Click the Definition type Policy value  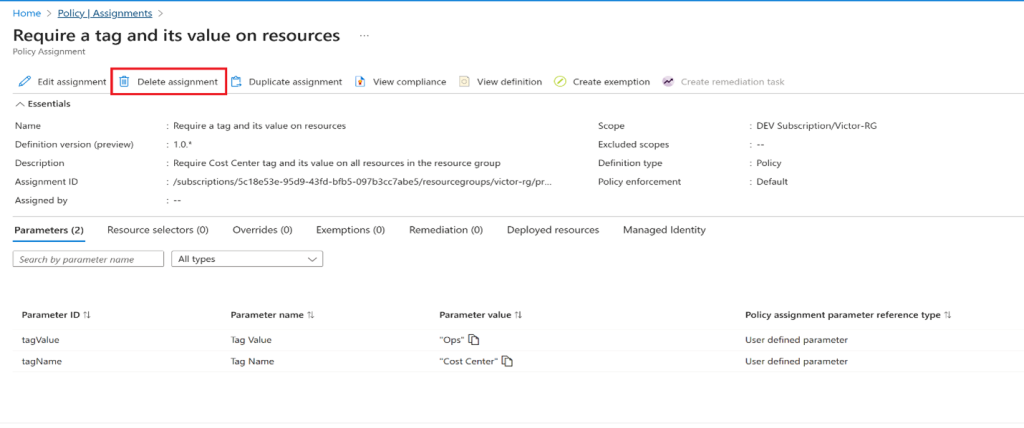click(x=769, y=163)
